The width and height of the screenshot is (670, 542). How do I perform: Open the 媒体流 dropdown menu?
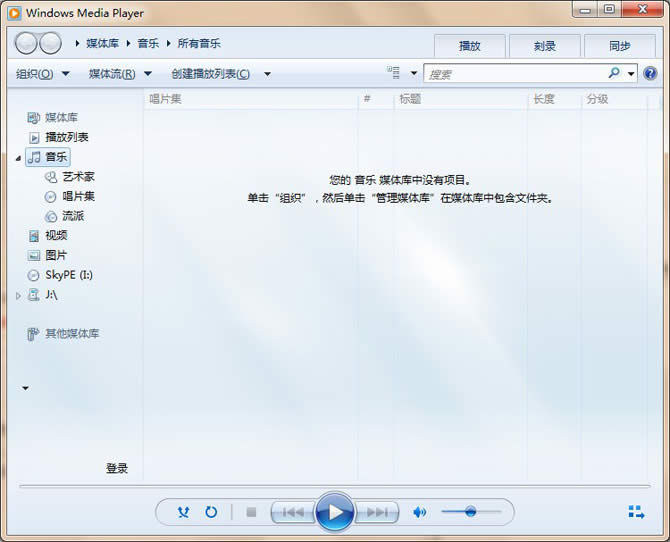pos(119,73)
